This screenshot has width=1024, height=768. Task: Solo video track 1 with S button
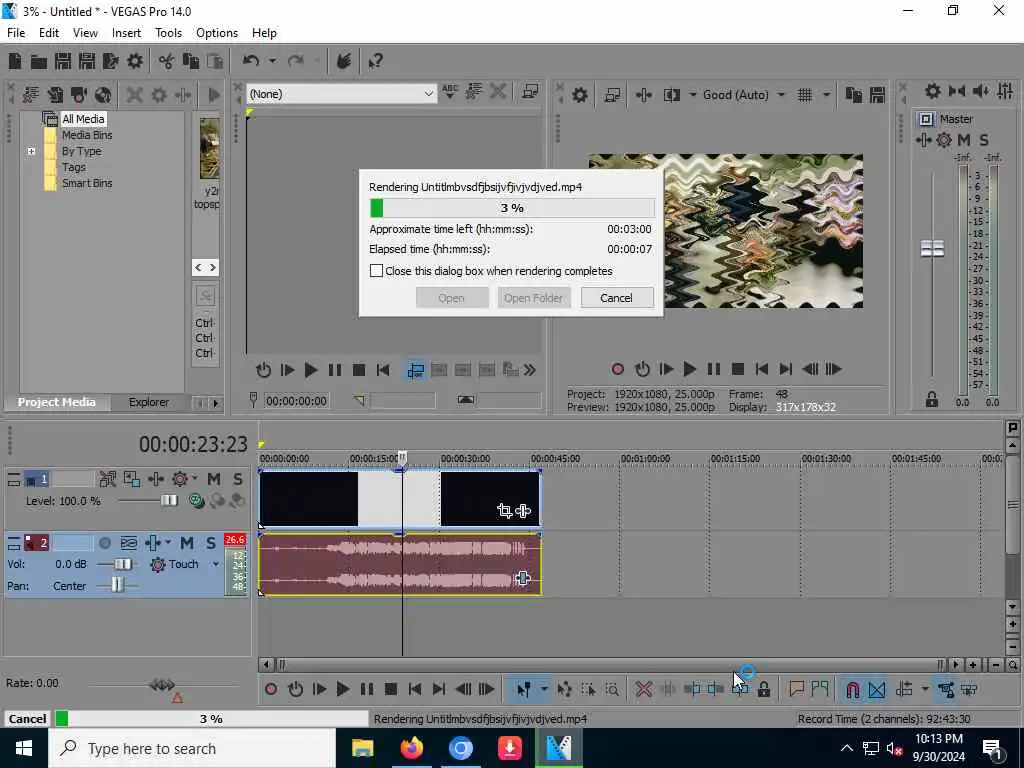tap(238, 479)
